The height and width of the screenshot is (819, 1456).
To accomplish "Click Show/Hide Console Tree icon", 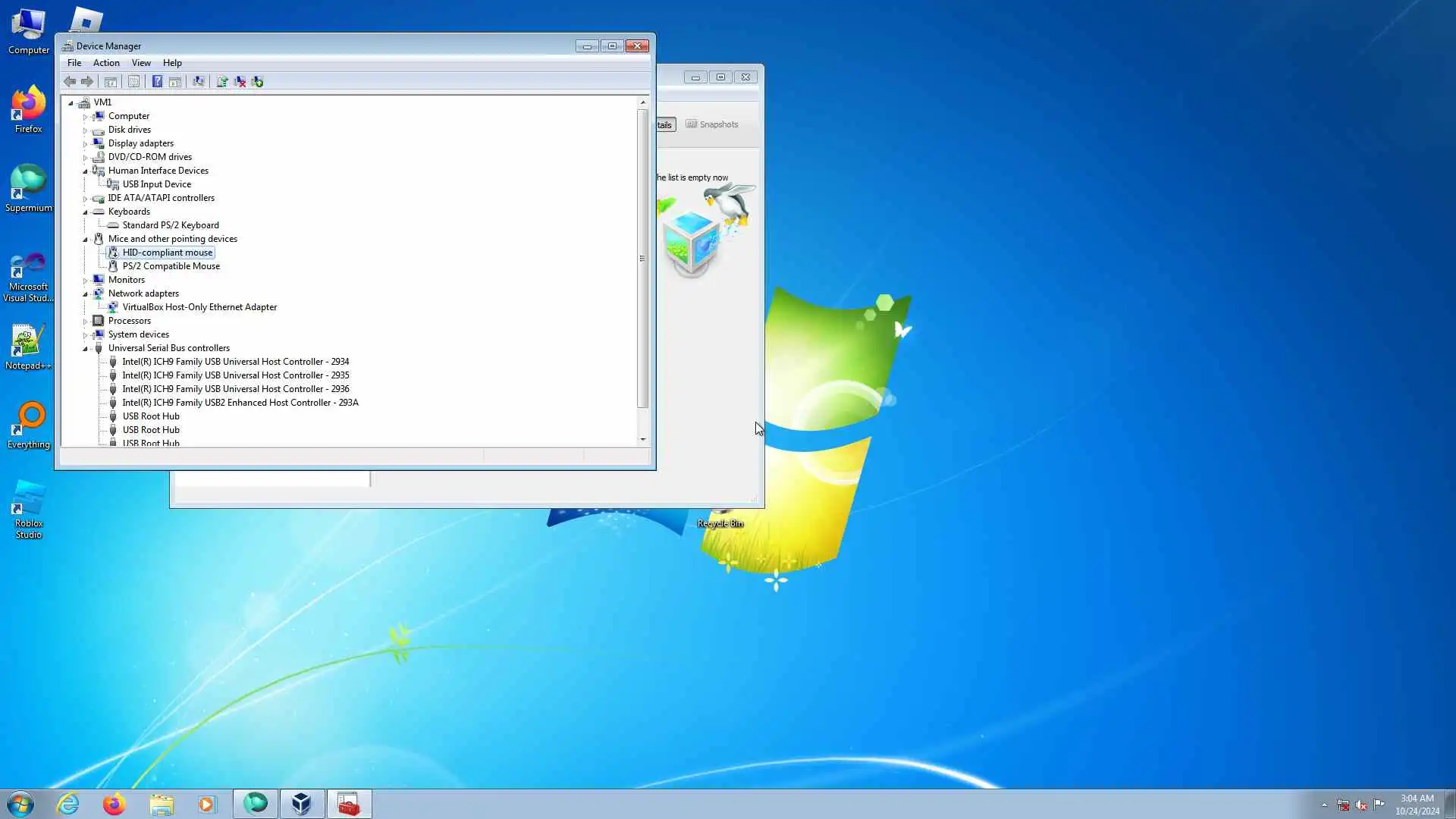I will 111,82.
